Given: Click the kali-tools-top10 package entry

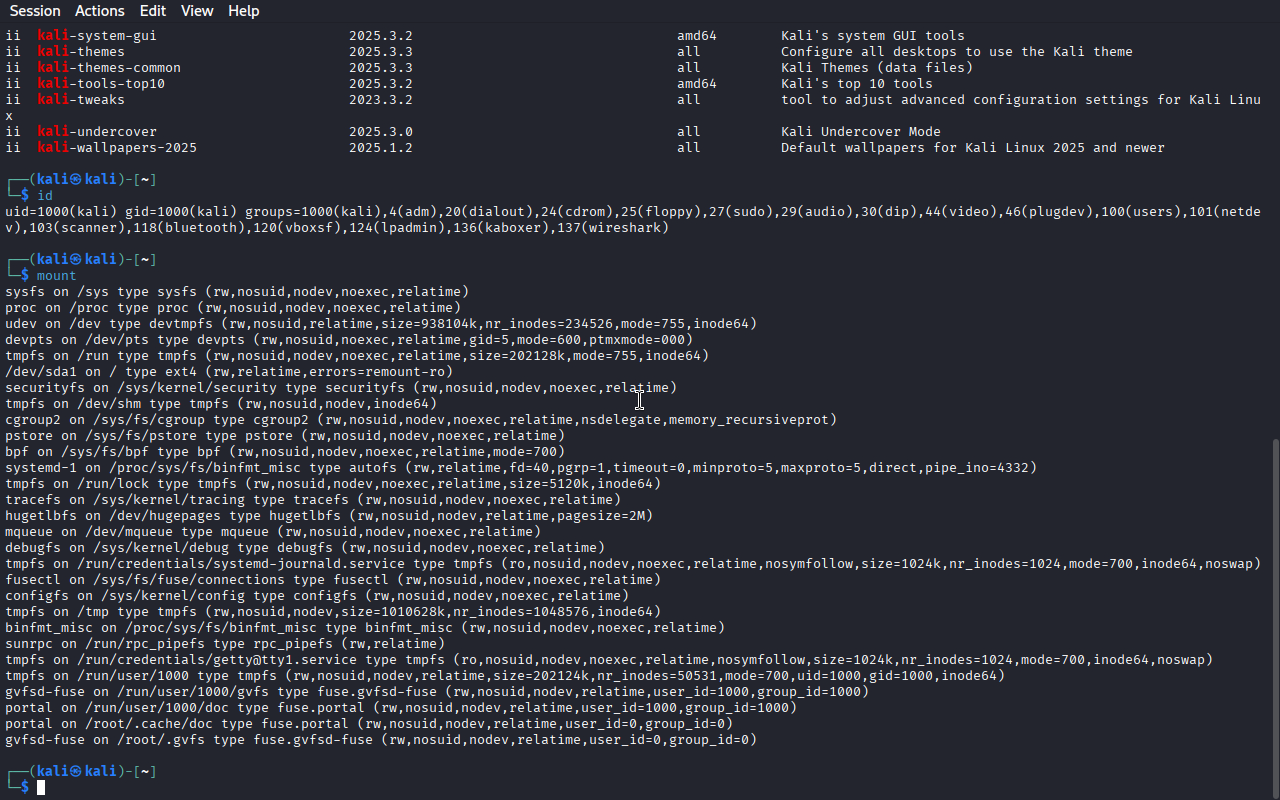Looking at the screenshot, I should click(101, 84).
